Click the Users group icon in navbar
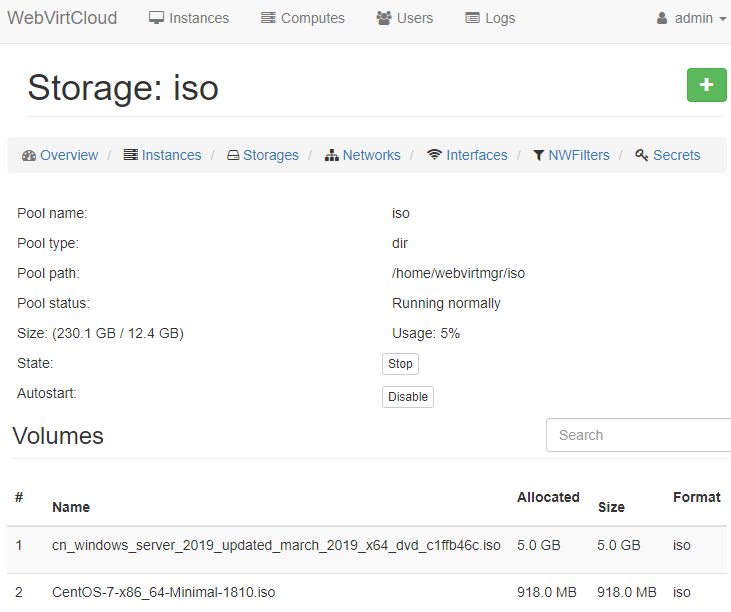This screenshot has height=612, width=731. coord(384,18)
